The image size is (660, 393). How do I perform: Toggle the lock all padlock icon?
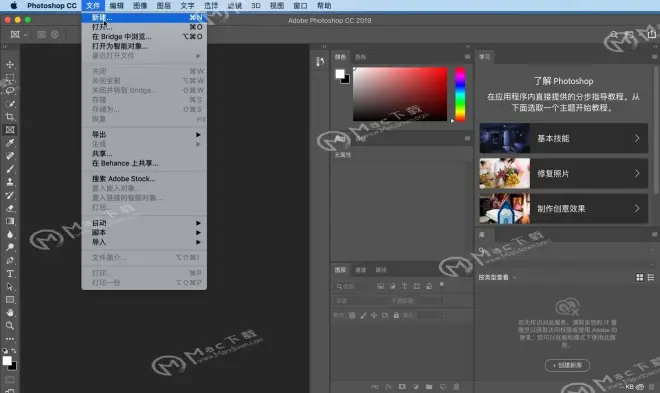(396, 315)
